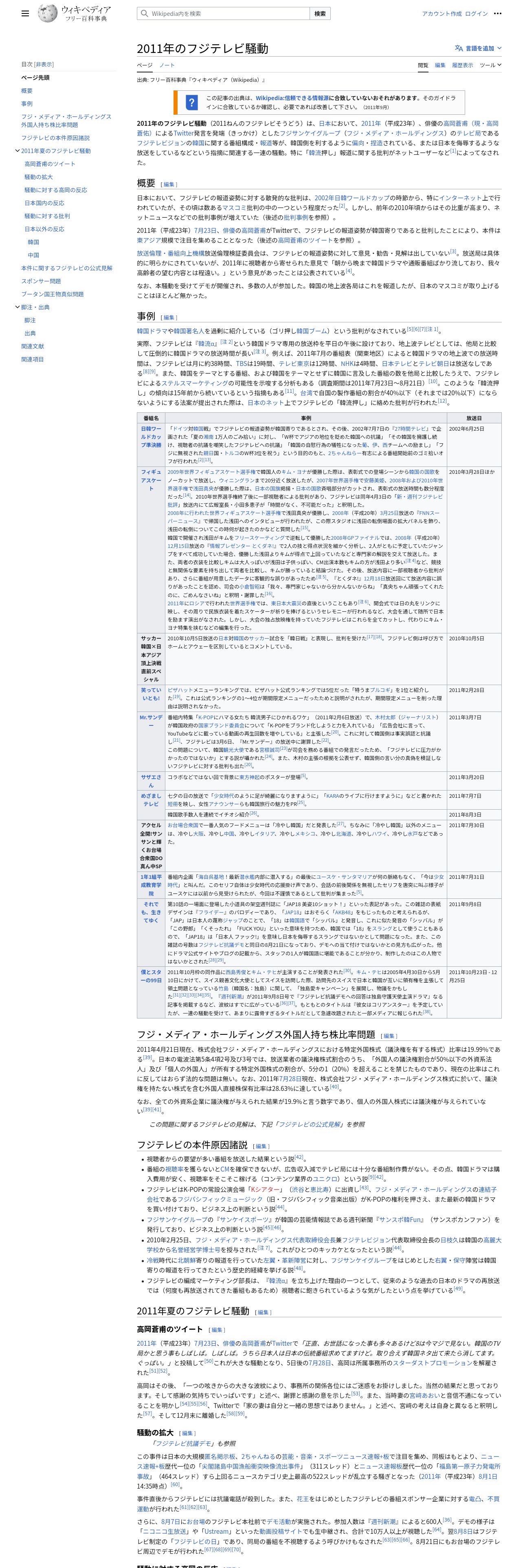The image size is (523, 1568).
Task: Collapse 2011年夏のフジテレビ騒動 sidebar section
Action: pos(17,151)
